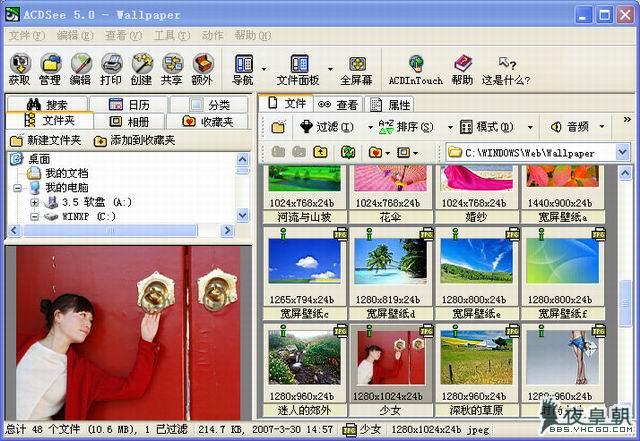Click the favorites heart icon in path bar
The width and height of the screenshot is (640, 441).
(x=375, y=152)
